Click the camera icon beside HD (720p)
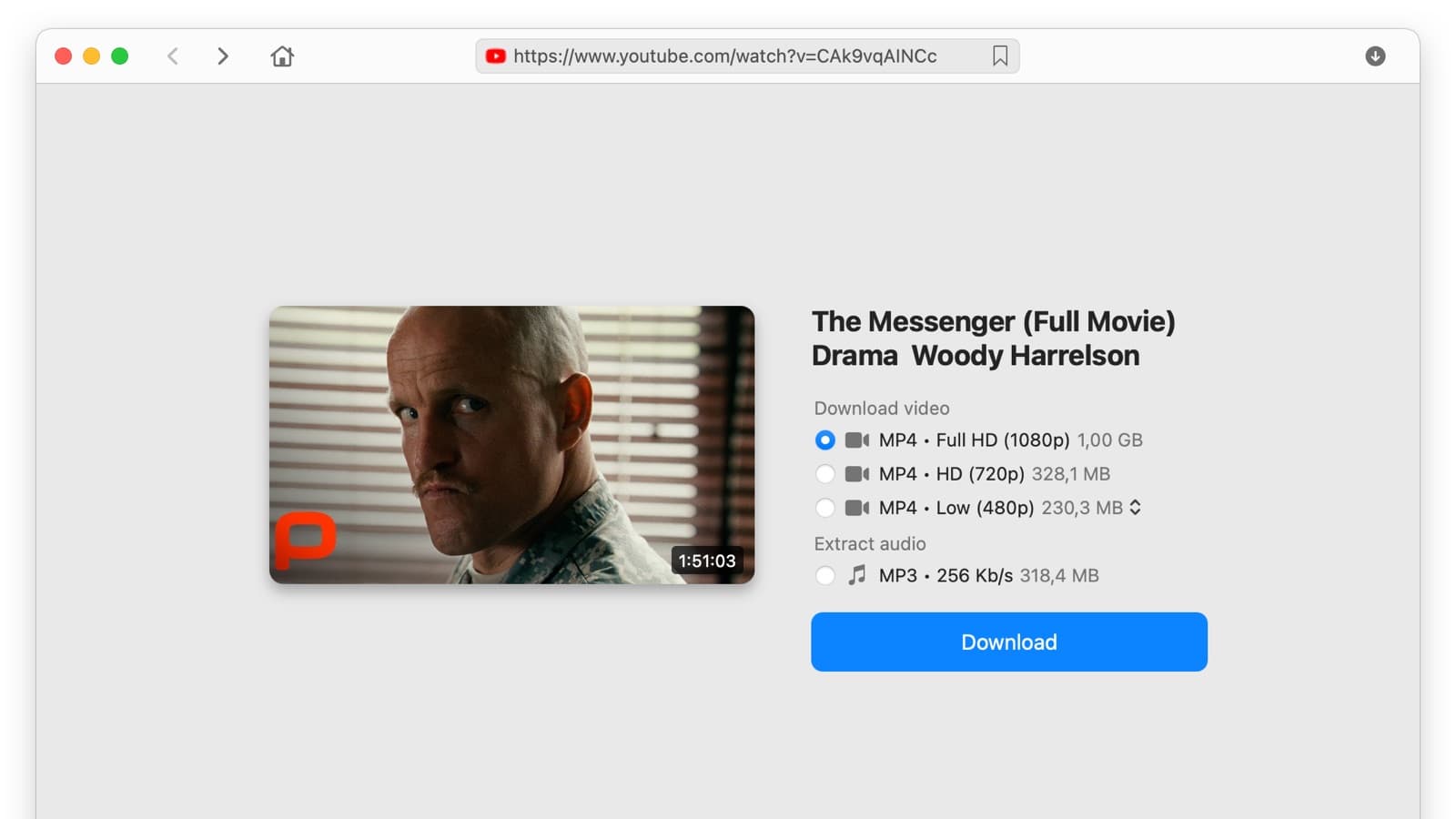 click(x=857, y=474)
